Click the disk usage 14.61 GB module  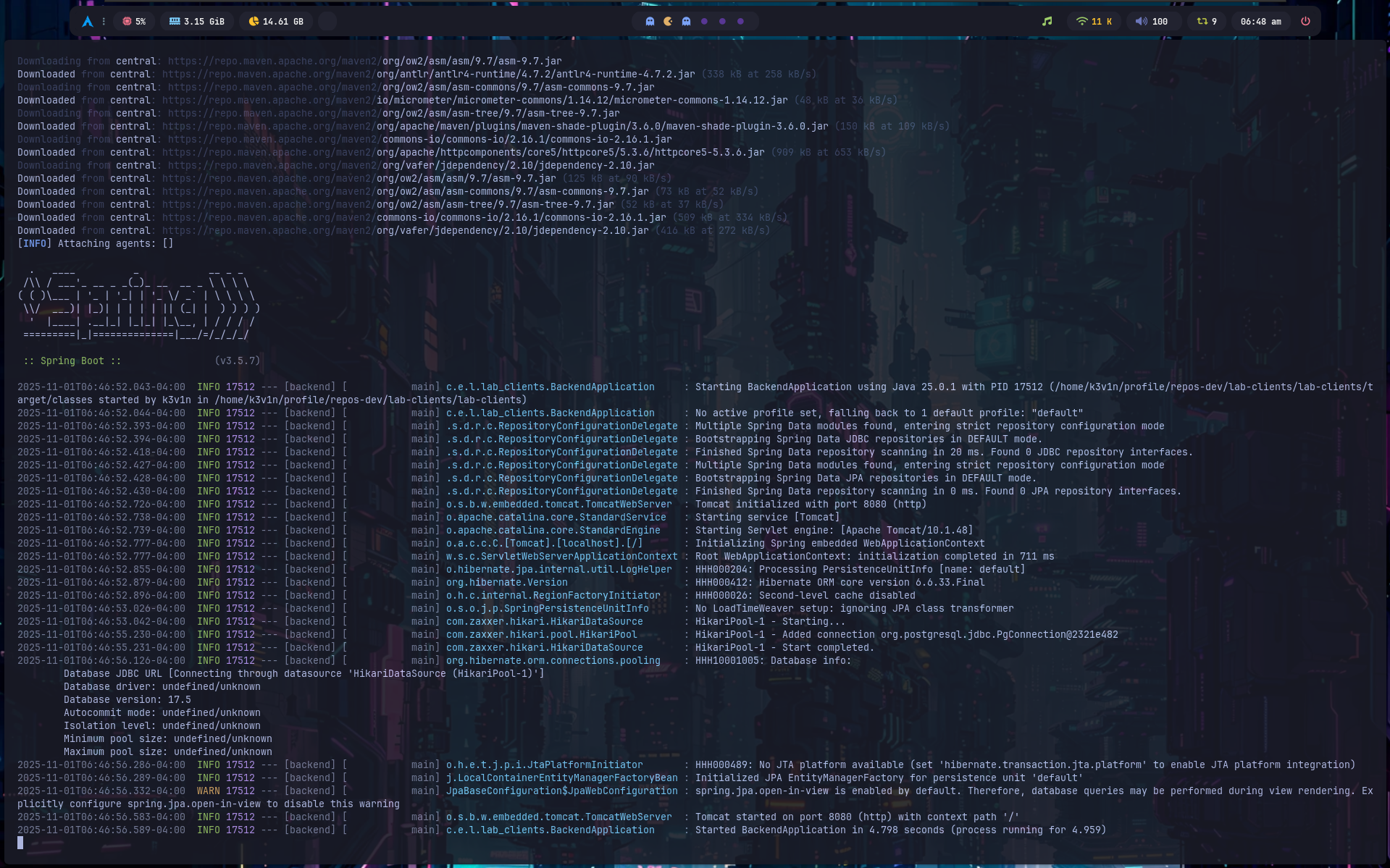pyautogui.click(x=276, y=22)
